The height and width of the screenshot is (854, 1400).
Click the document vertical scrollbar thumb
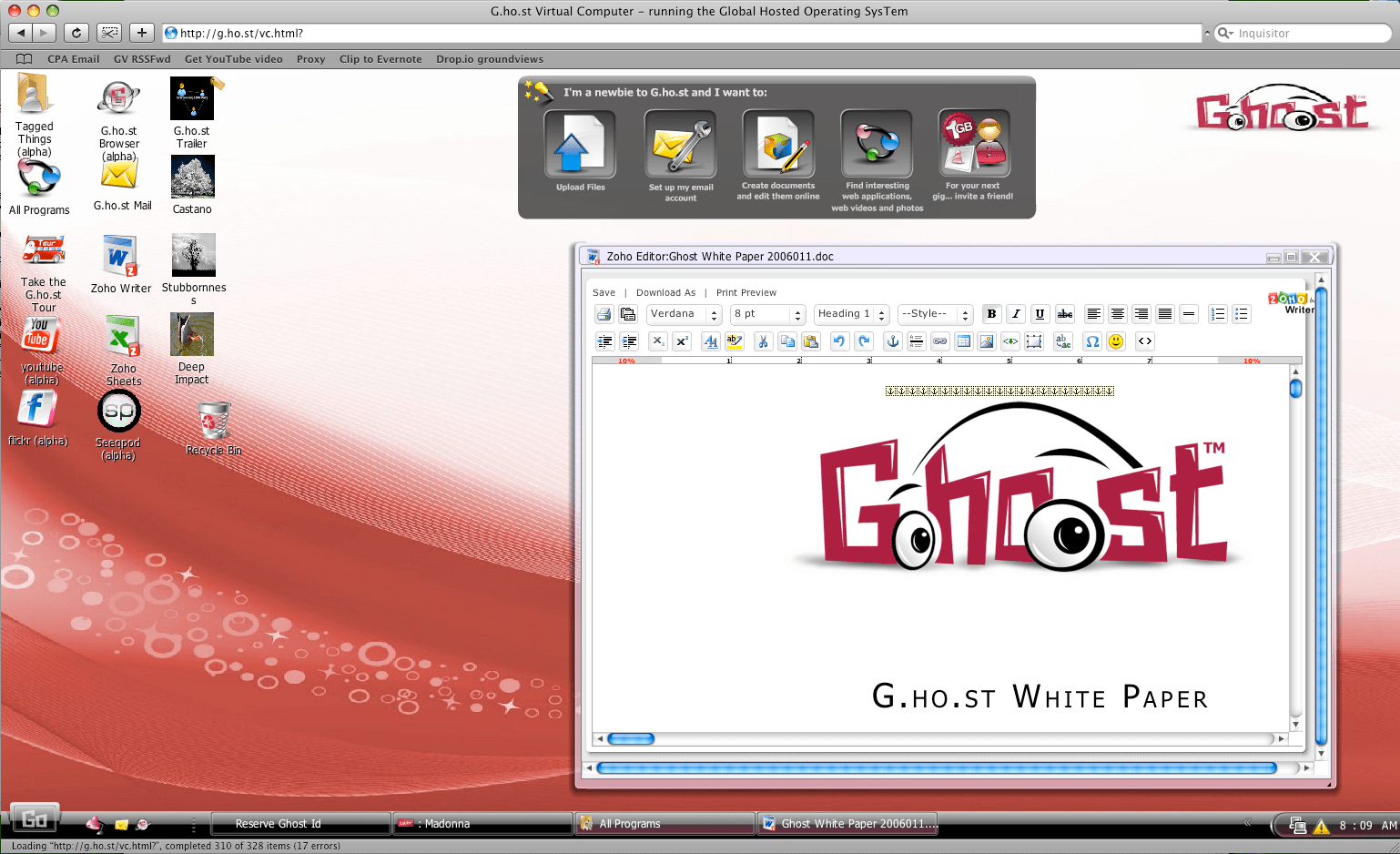(x=1295, y=389)
